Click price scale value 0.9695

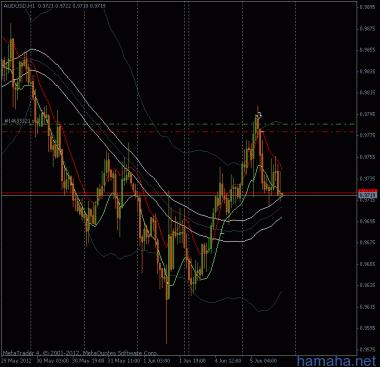pos(366,221)
